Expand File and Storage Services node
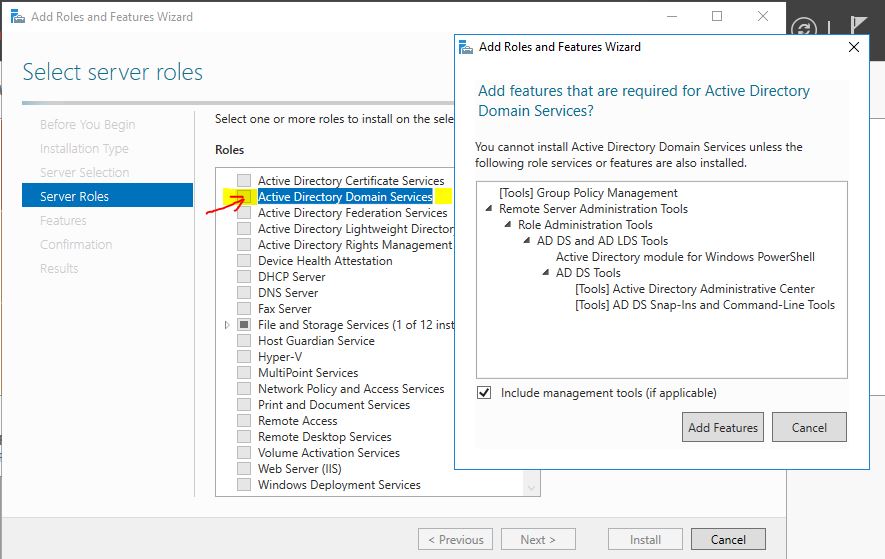Screen dimensions: 885x559 (227, 325)
